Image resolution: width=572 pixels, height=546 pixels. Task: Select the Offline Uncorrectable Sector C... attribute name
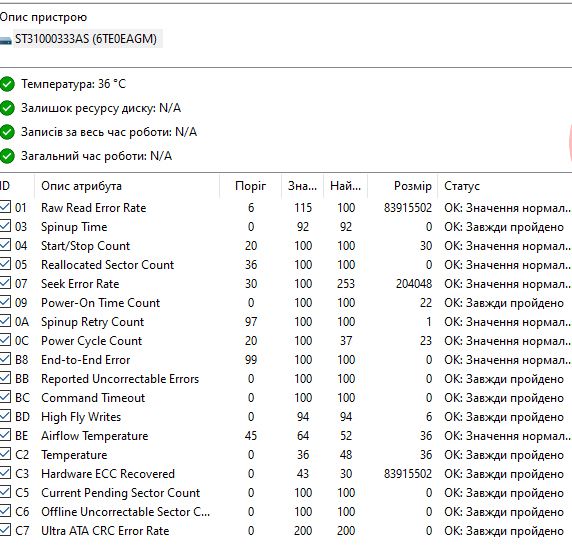click(x=125, y=511)
